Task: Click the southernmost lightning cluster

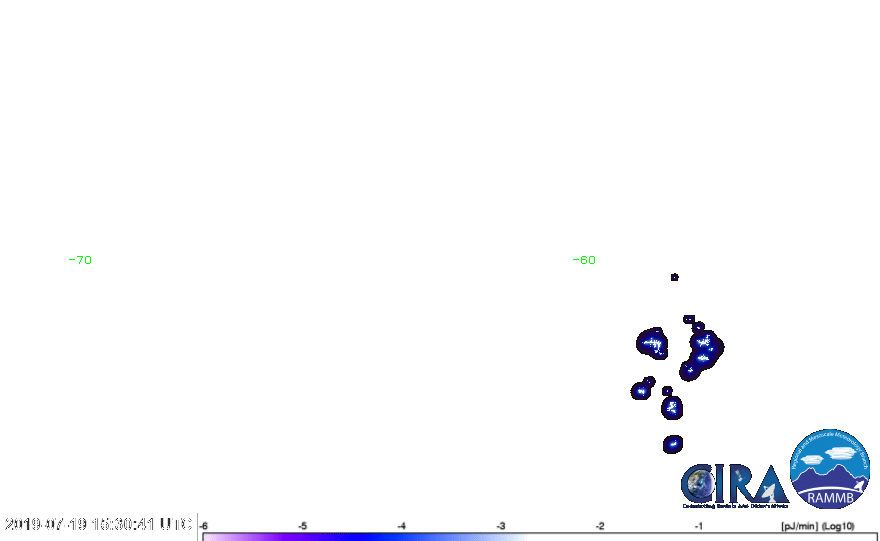Action: coord(673,444)
